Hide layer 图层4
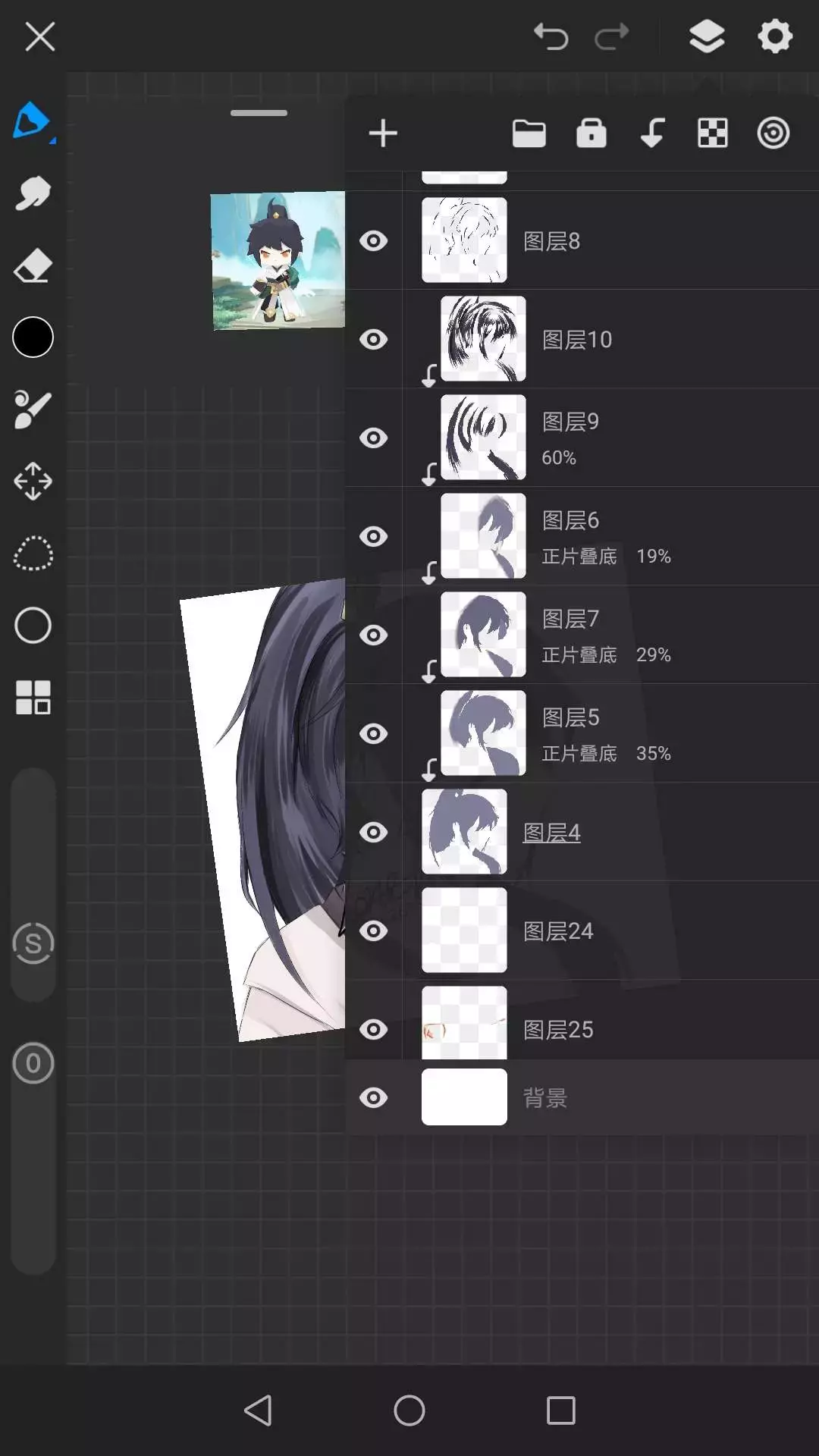The height and width of the screenshot is (1456, 819). [373, 832]
